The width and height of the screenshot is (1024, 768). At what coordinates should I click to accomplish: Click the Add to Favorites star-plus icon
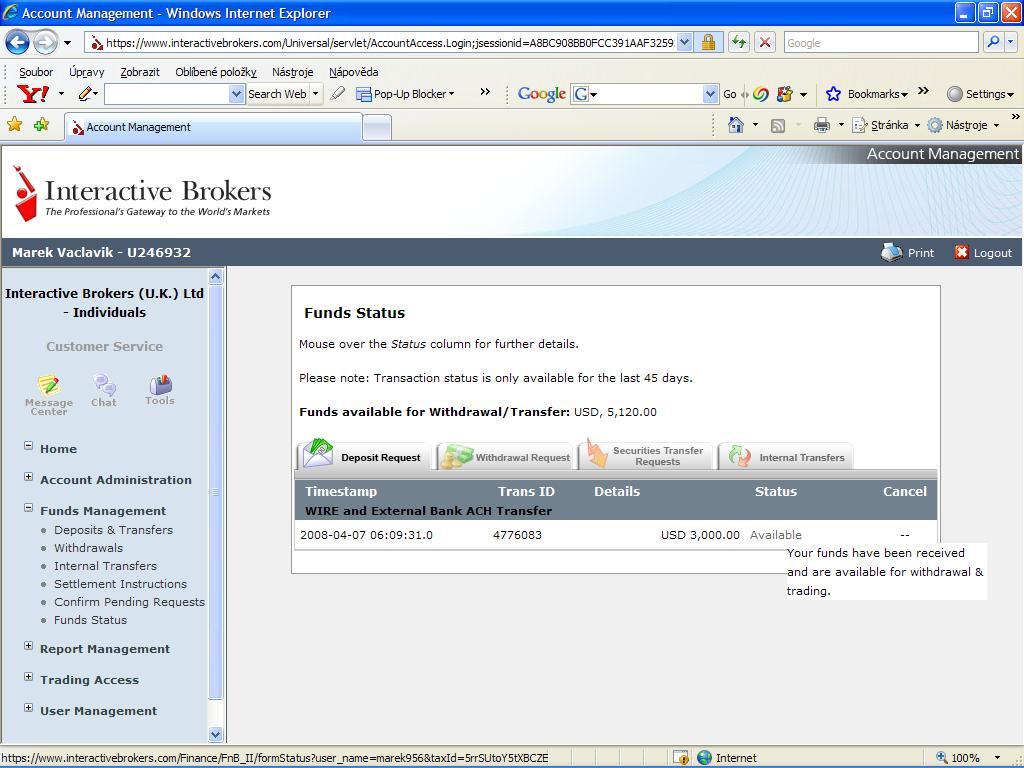[41, 124]
